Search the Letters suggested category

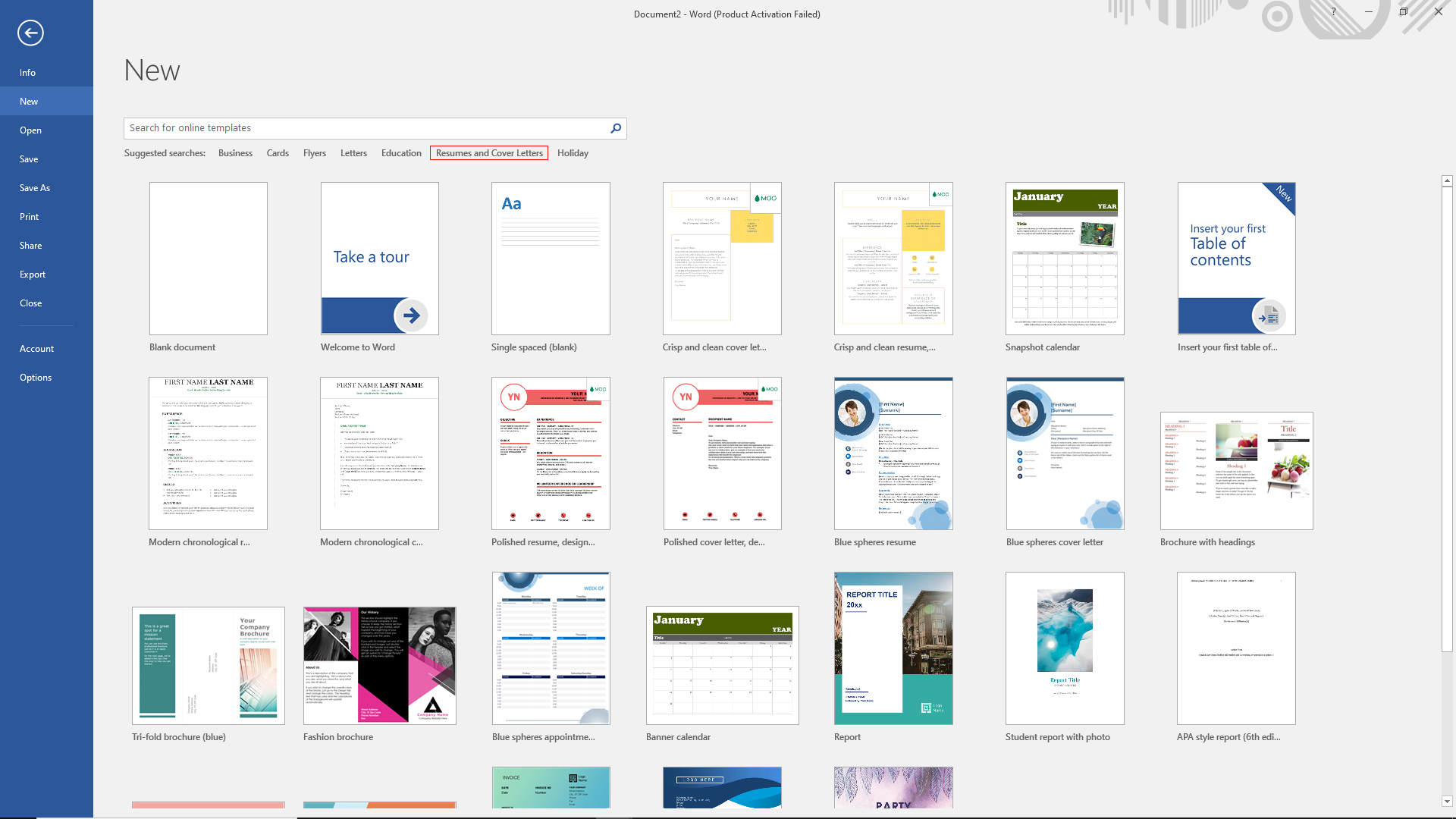(353, 152)
